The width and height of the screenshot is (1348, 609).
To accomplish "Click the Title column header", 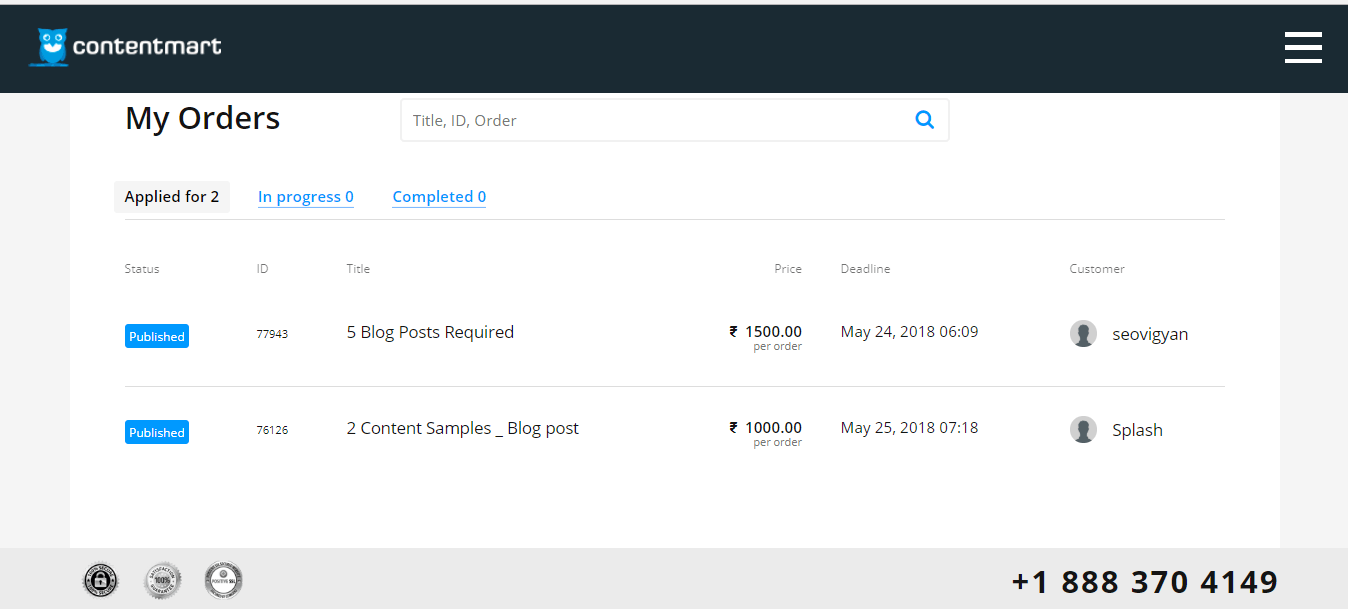I will click(x=358, y=269).
